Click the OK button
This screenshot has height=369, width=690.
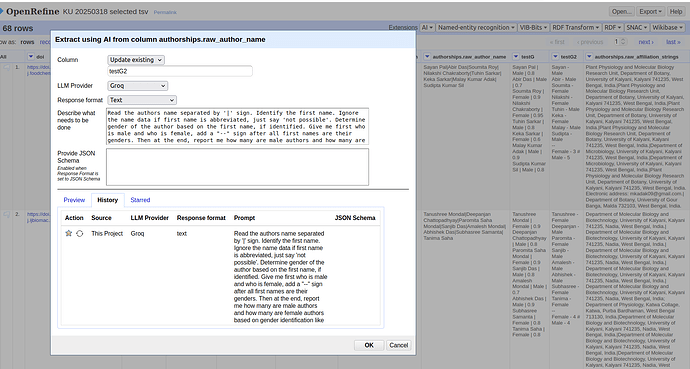pos(369,345)
